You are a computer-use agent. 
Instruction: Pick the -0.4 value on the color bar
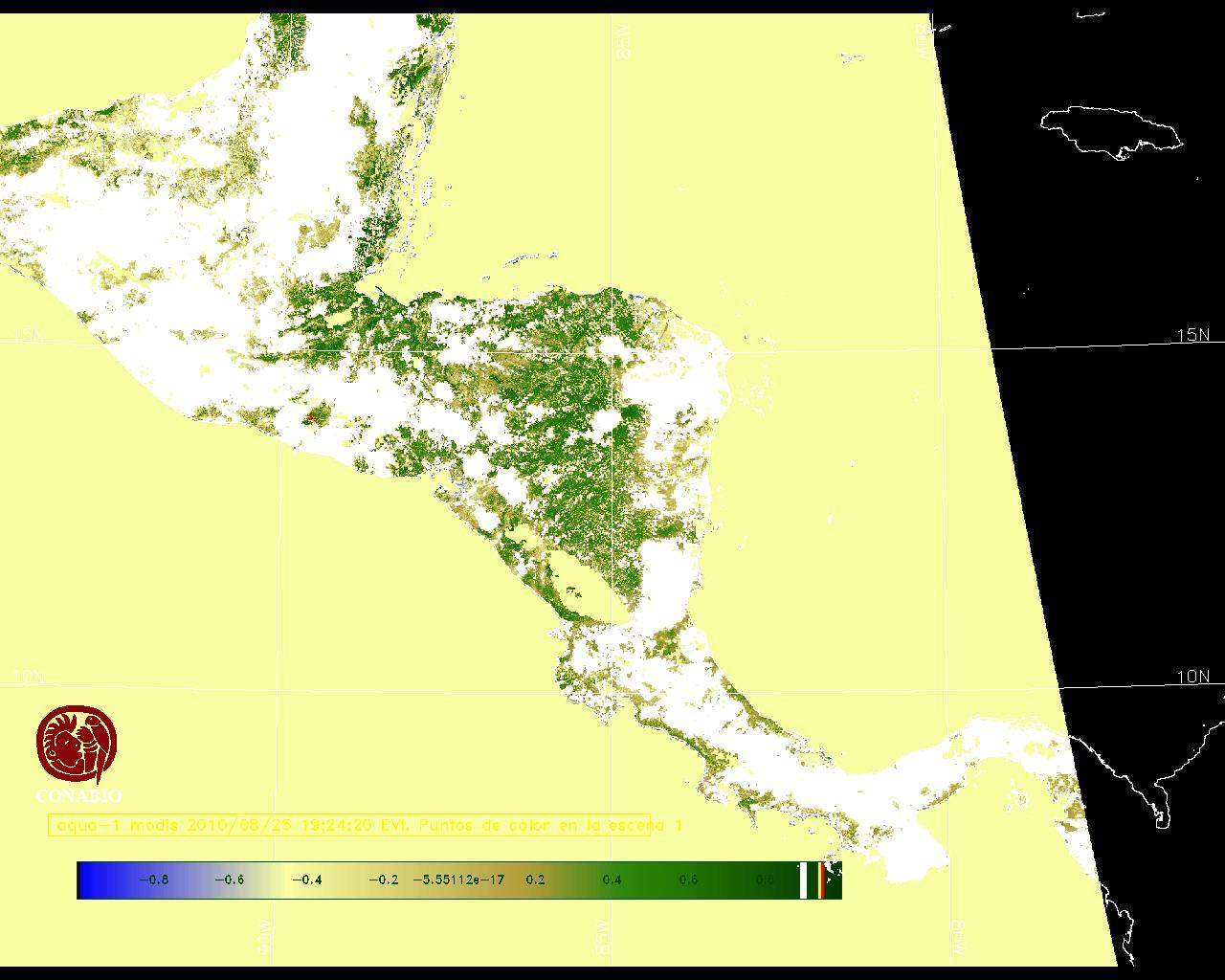(306, 880)
